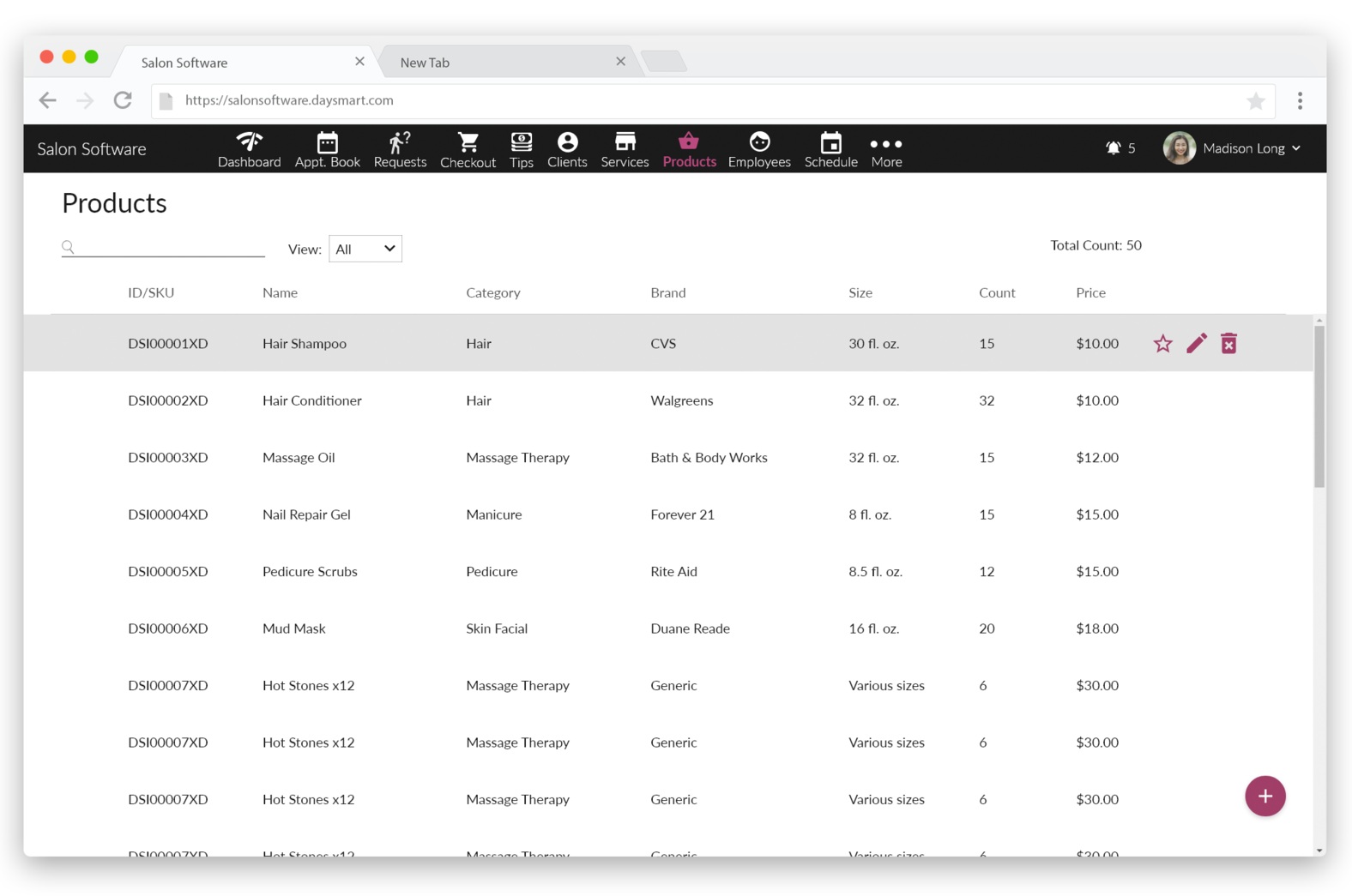The width and height of the screenshot is (1352, 896).
Task: Select the Products basket icon
Action: click(689, 141)
